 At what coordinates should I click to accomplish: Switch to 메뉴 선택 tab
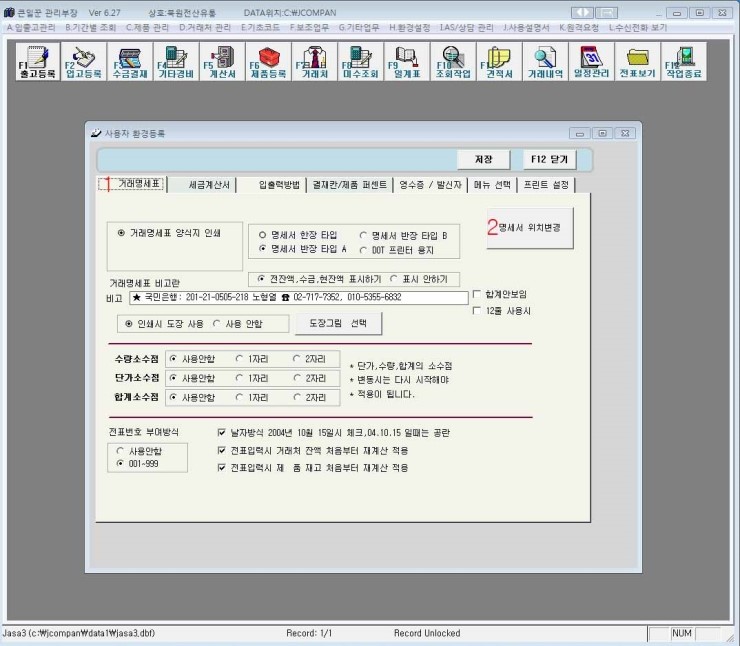(x=492, y=185)
